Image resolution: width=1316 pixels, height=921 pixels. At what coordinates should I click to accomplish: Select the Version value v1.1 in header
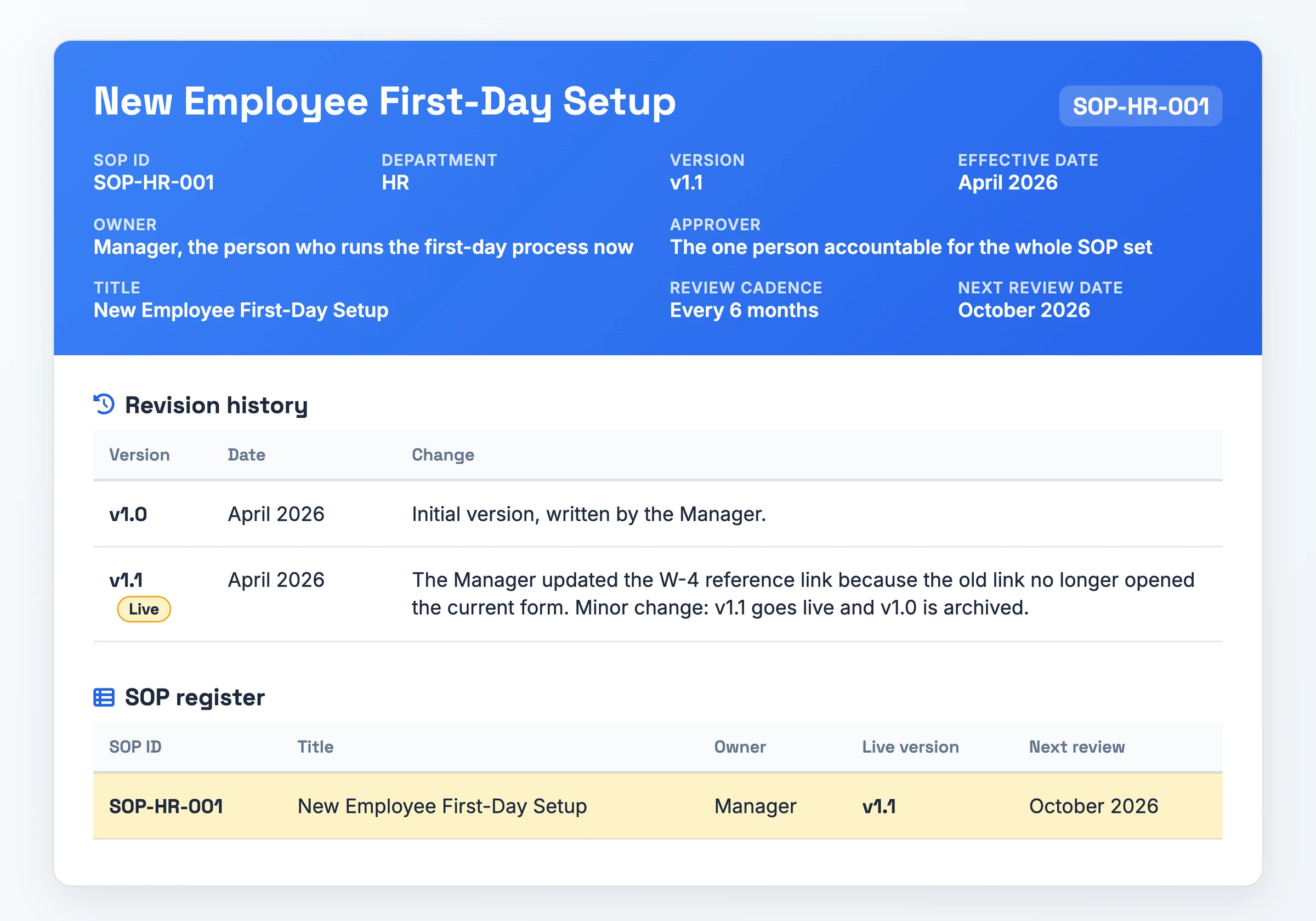(686, 183)
